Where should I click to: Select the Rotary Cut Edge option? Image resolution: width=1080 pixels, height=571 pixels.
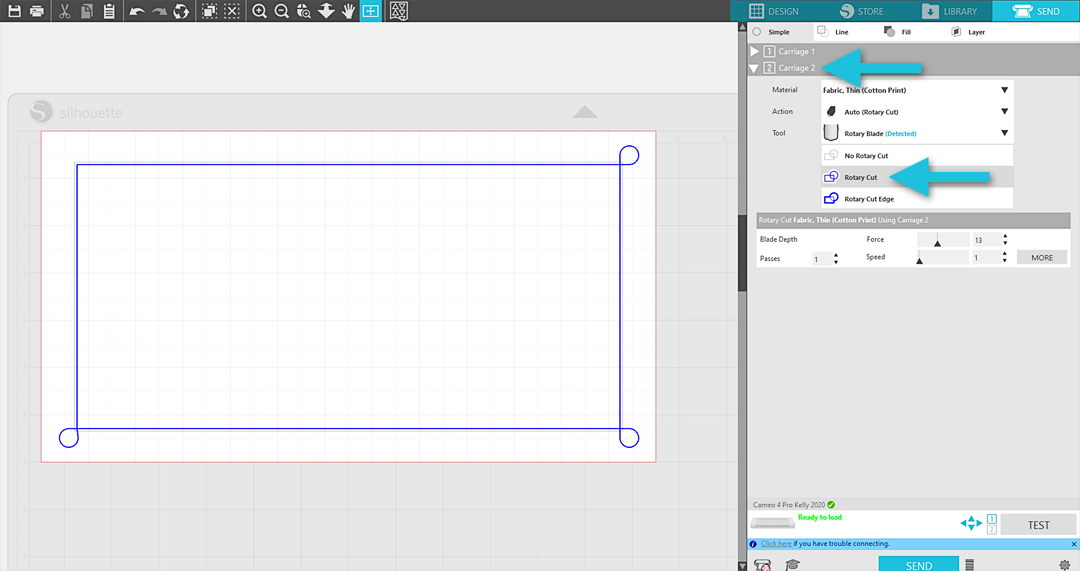pyautogui.click(x=917, y=198)
